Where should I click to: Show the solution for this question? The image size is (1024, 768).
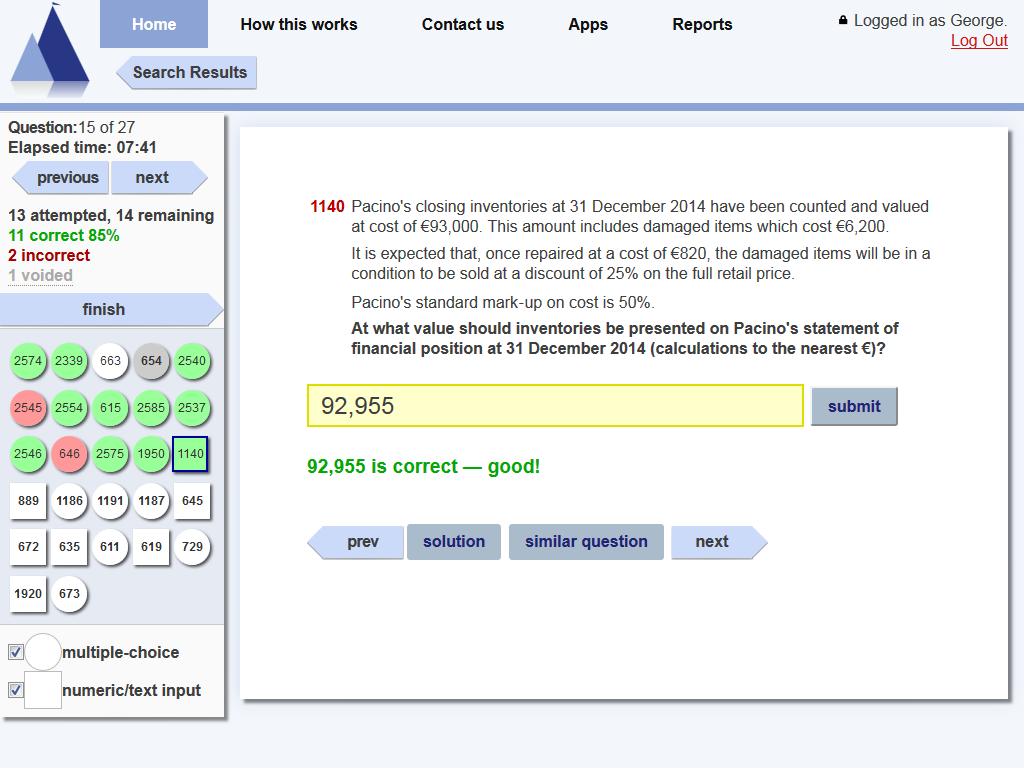[453, 542]
